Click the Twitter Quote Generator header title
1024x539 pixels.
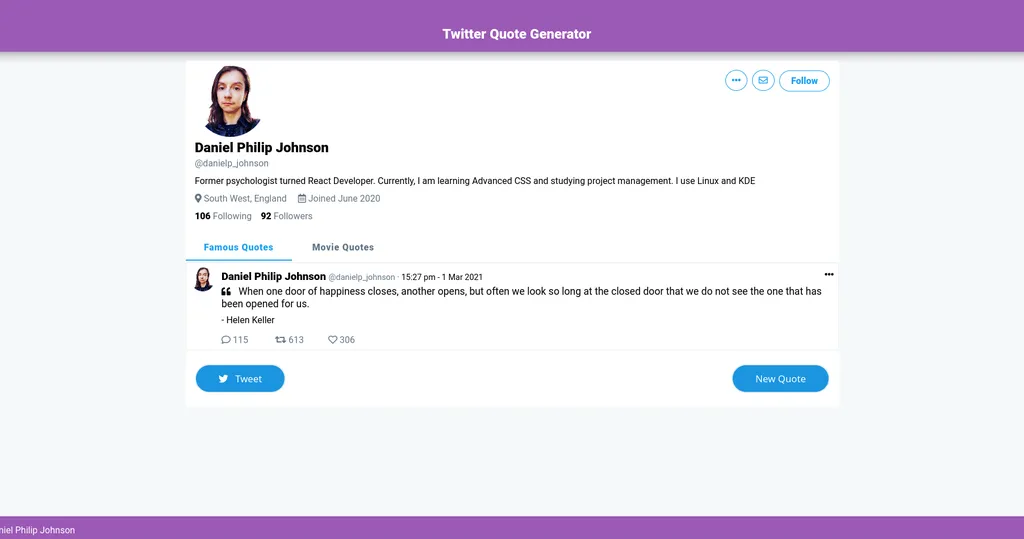coord(517,34)
